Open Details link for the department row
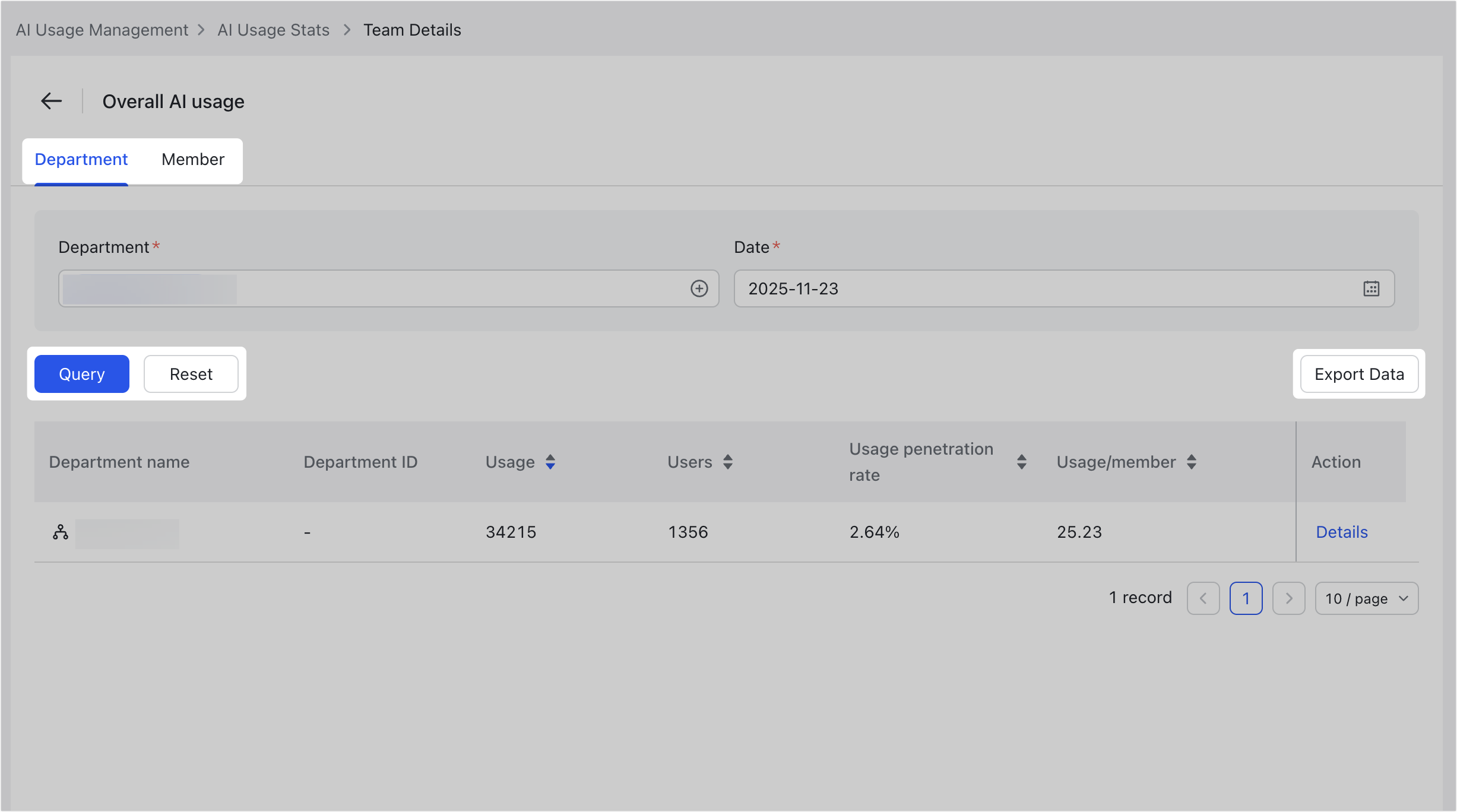 1342,532
